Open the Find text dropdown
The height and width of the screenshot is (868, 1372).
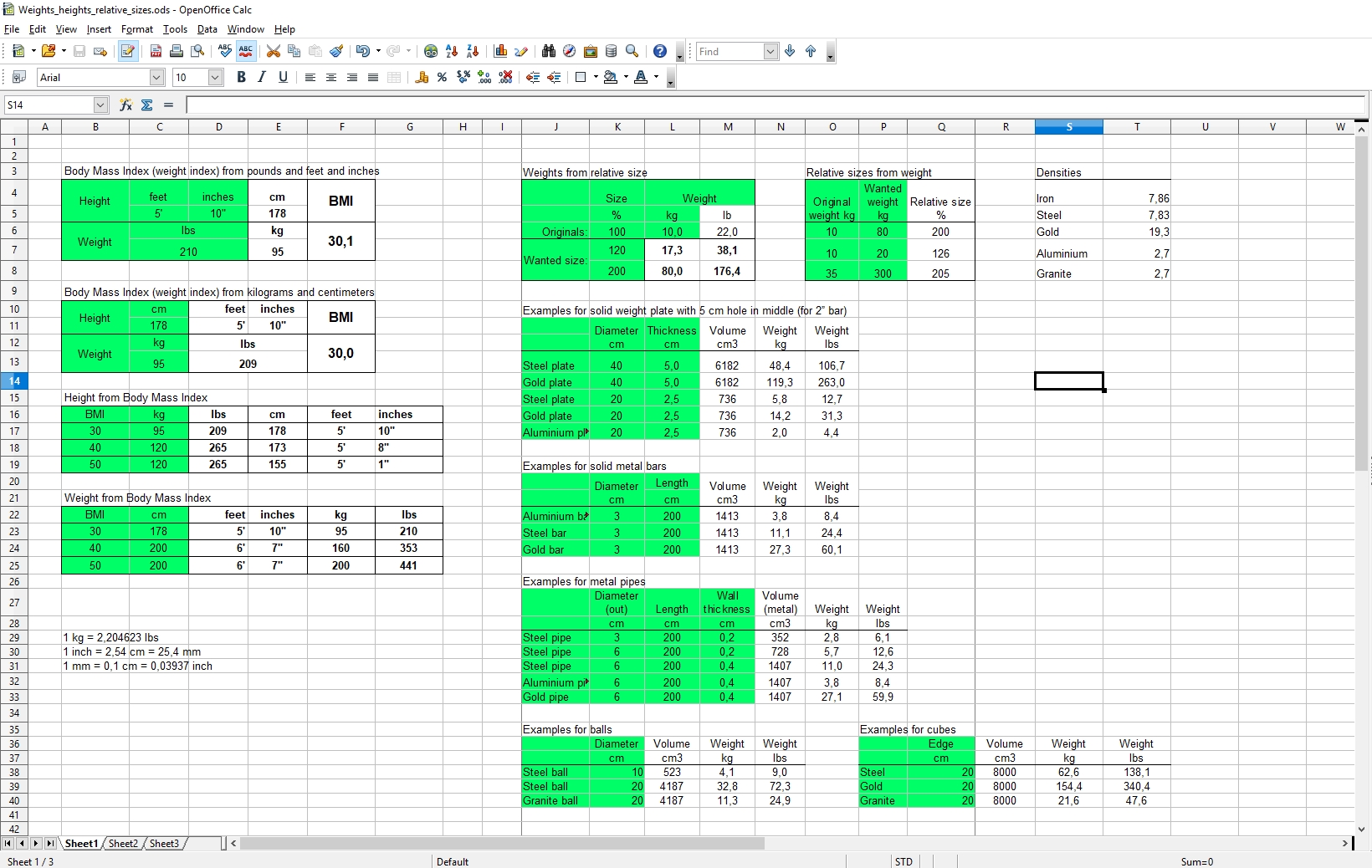click(x=771, y=52)
